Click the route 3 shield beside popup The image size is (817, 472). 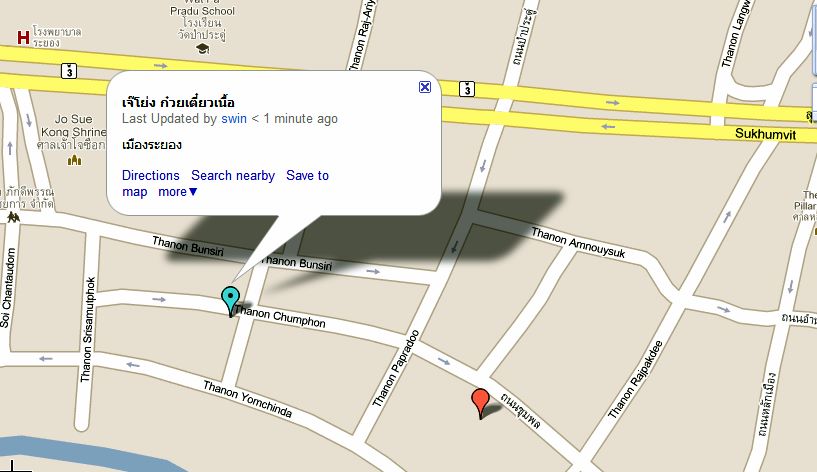467,89
